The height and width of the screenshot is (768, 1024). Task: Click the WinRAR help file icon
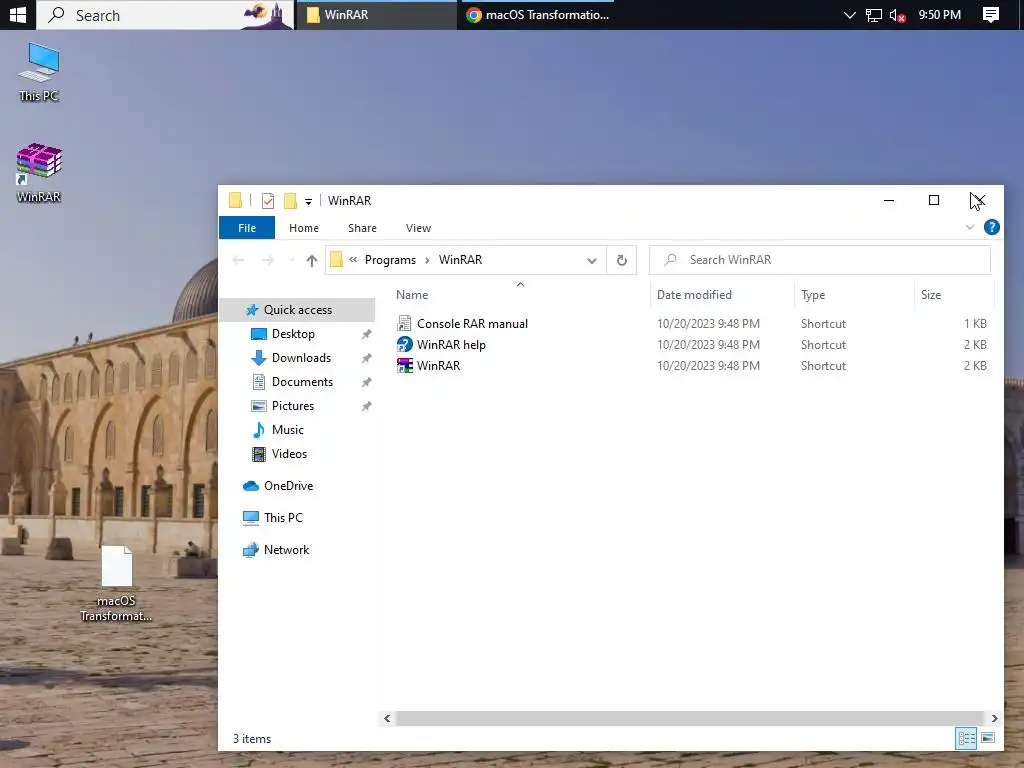click(404, 344)
